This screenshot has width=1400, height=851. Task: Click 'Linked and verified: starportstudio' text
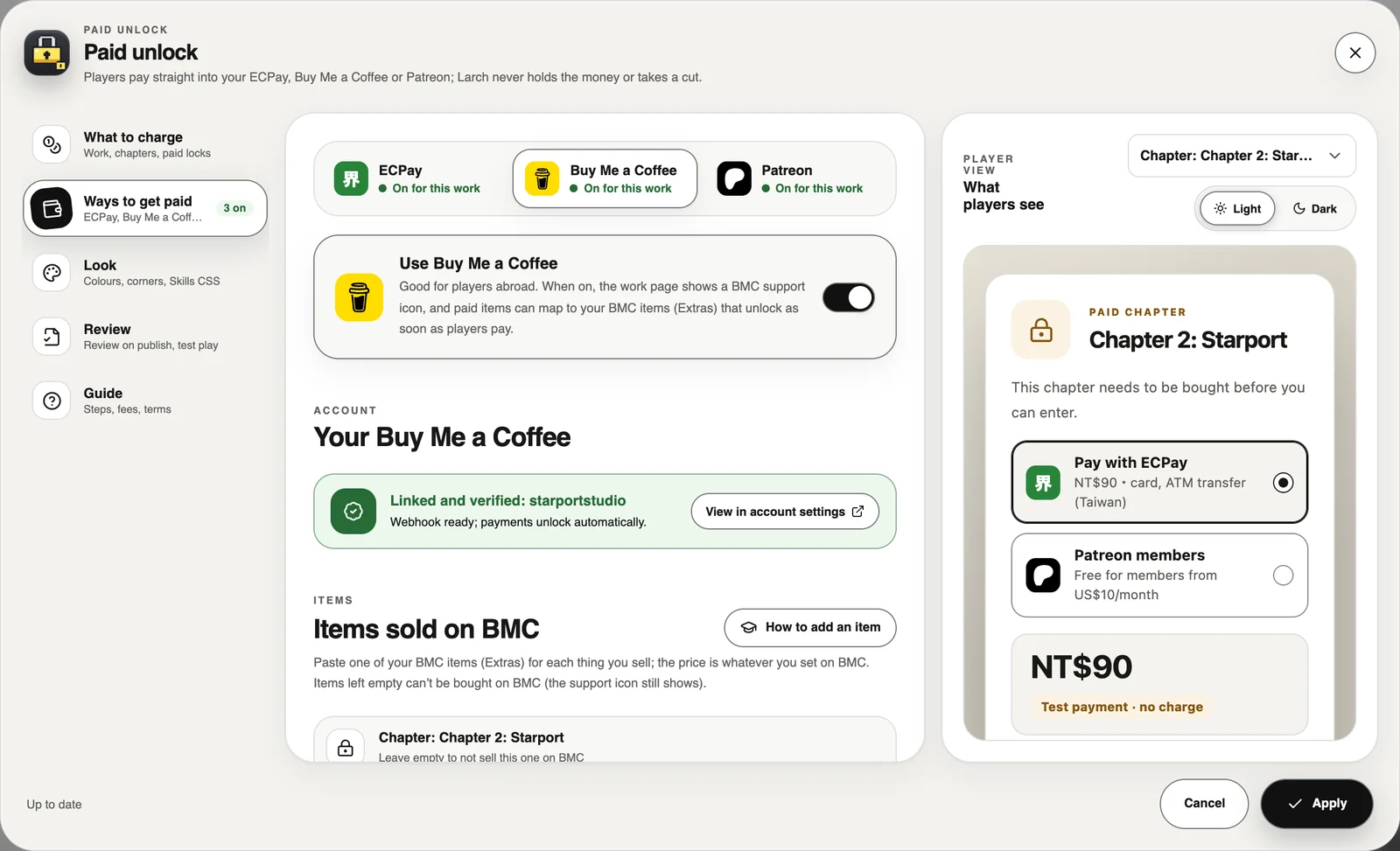pyautogui.click(x=507, y=500)
